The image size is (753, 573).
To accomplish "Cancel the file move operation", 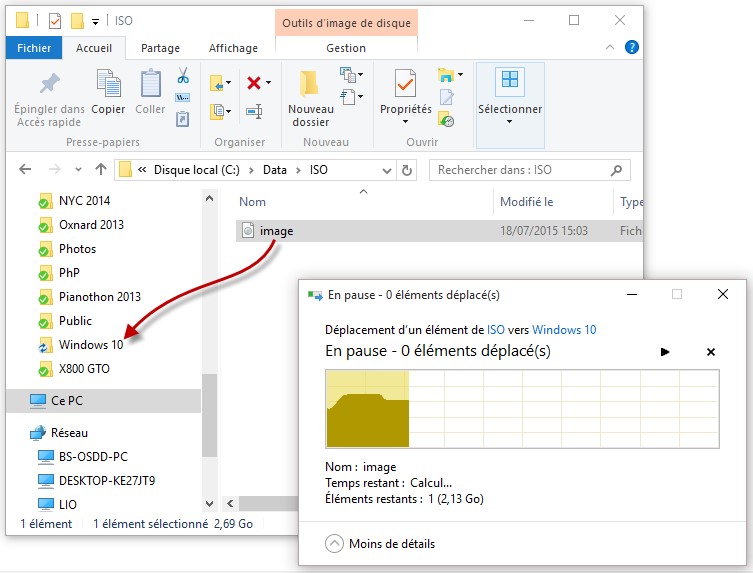I will click(711, 352).
